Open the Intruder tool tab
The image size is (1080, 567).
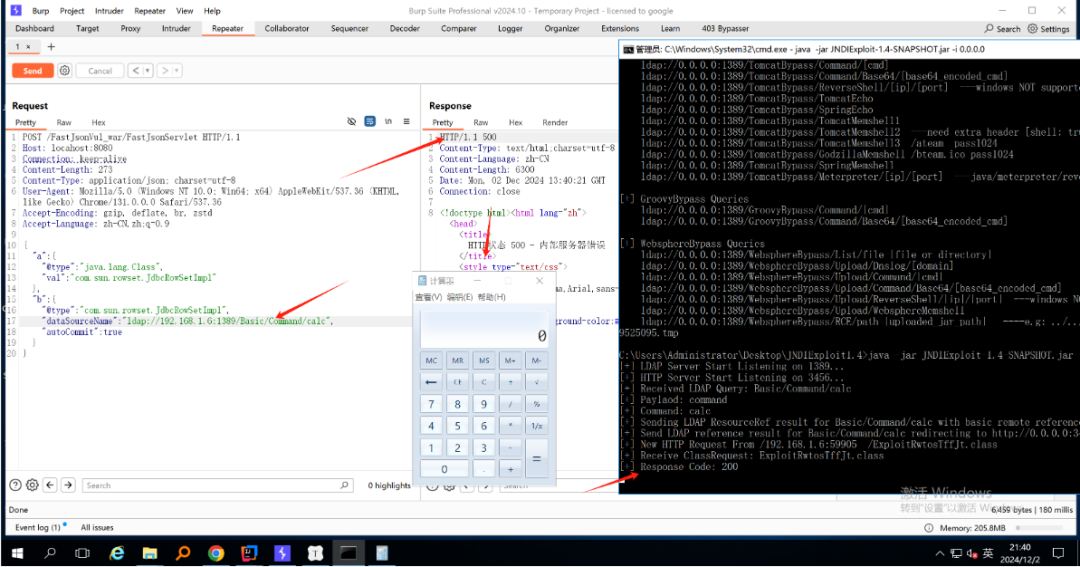pos(176,28)
